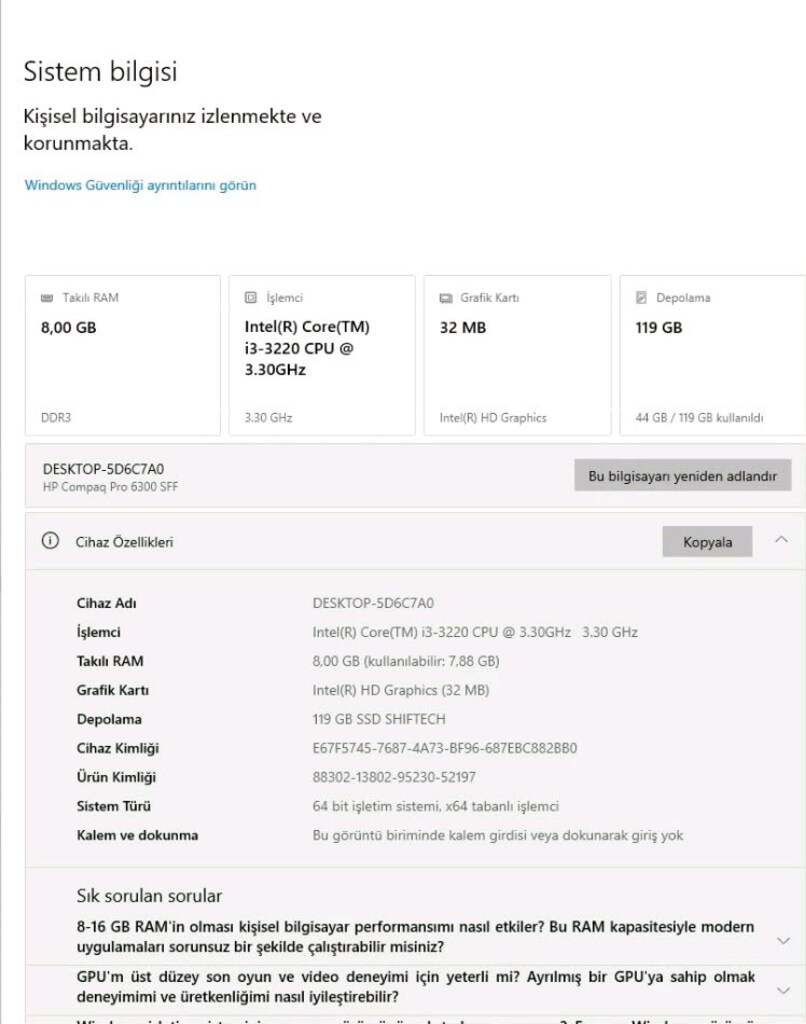Select the Cihaz Adı value DESKTOP-5D6C7A0
Viewport: 806px width, 1024px height.
pyautogui.click(x=373, y=603)
